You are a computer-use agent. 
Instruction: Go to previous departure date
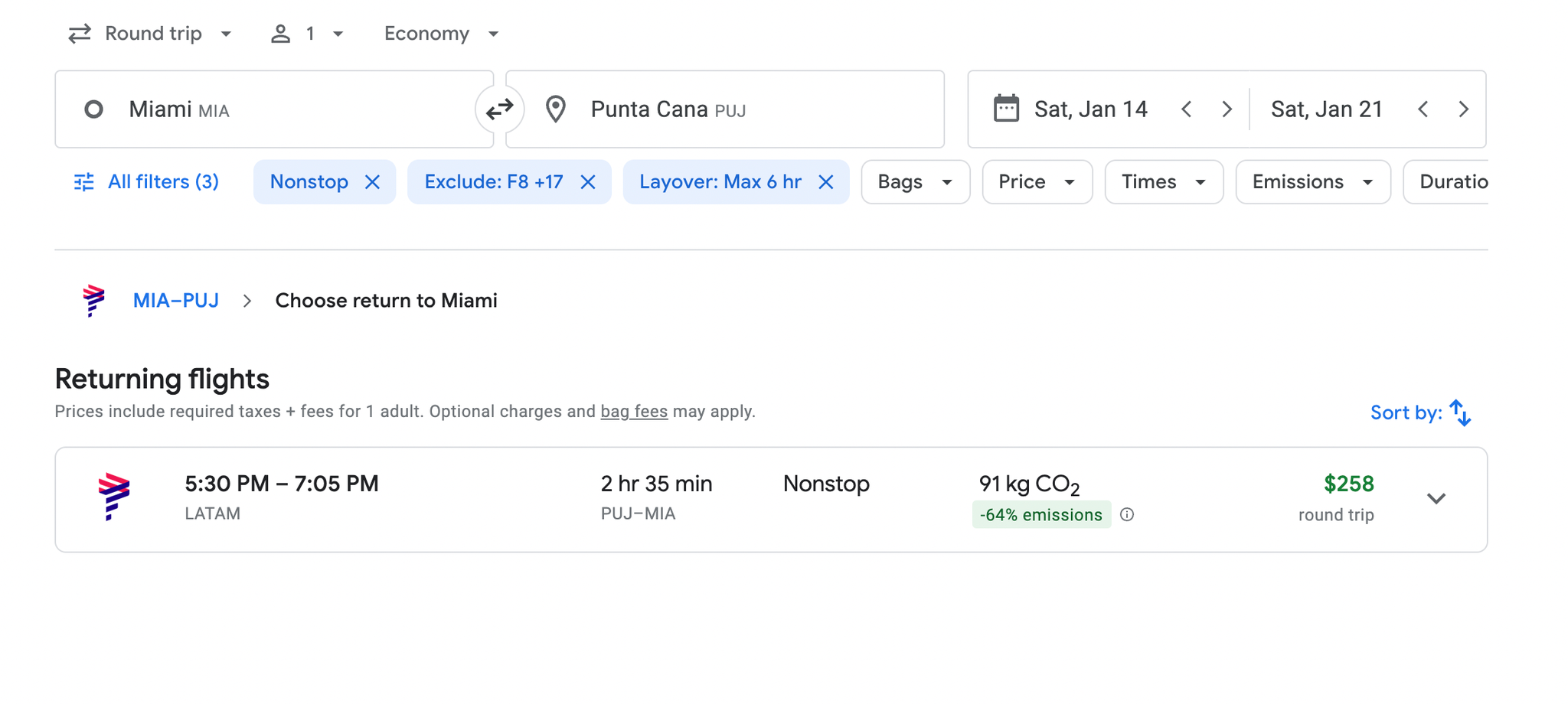click(1186, 109)
